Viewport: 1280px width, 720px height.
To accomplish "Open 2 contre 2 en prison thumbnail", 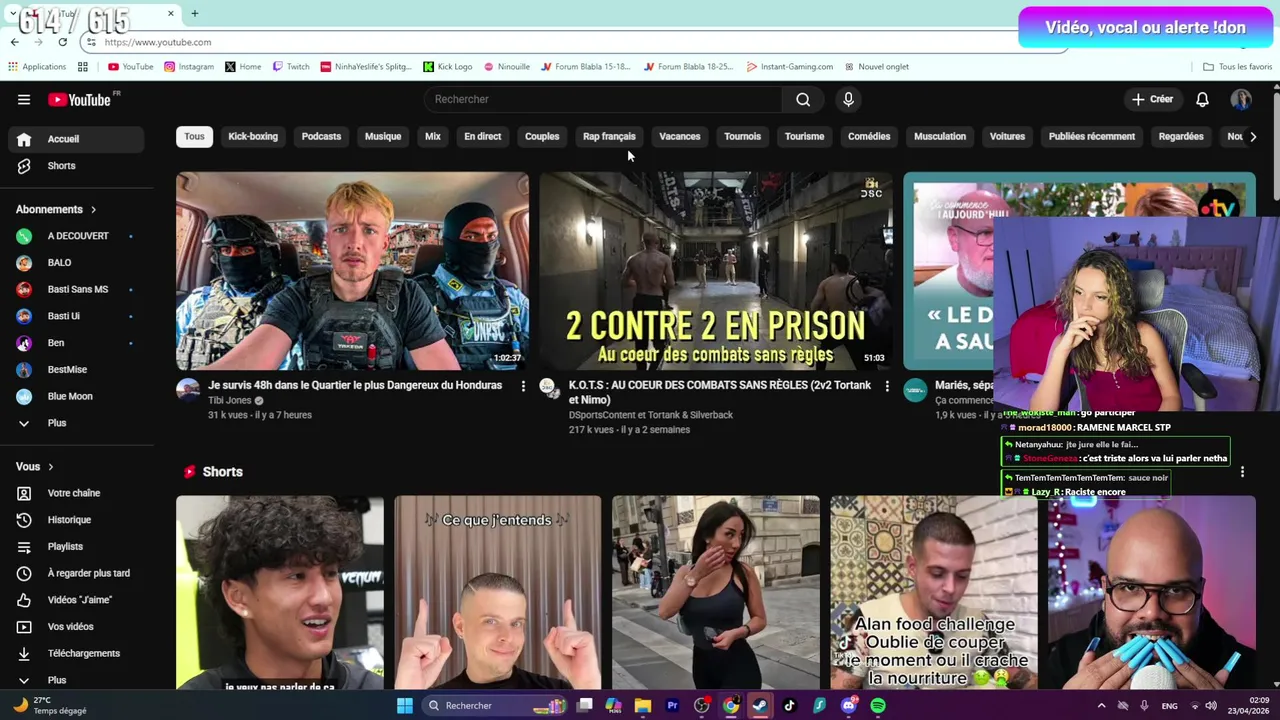I will pos(716,271).
